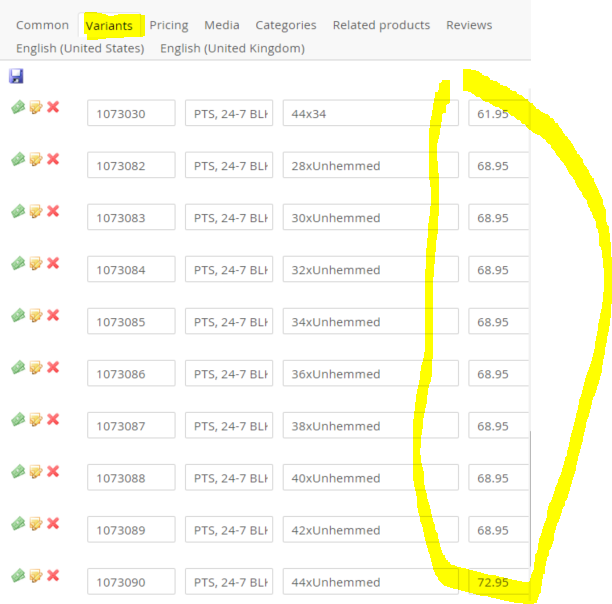Go to the Related products tab
This screenshot has width=612, height=604.
tap(381, 25)
